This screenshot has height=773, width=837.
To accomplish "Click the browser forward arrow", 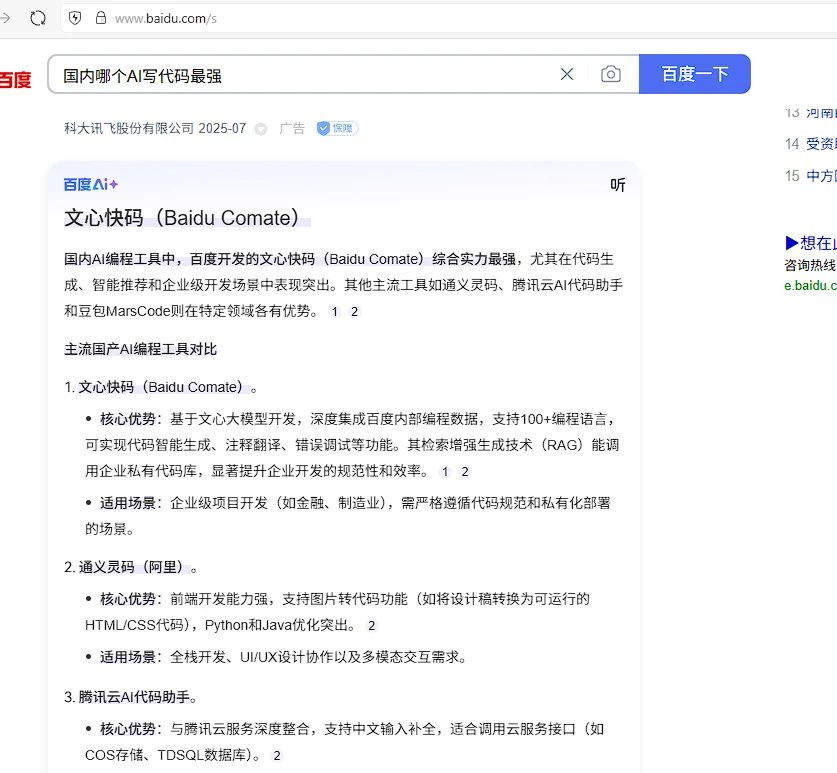I will (5, 18).
